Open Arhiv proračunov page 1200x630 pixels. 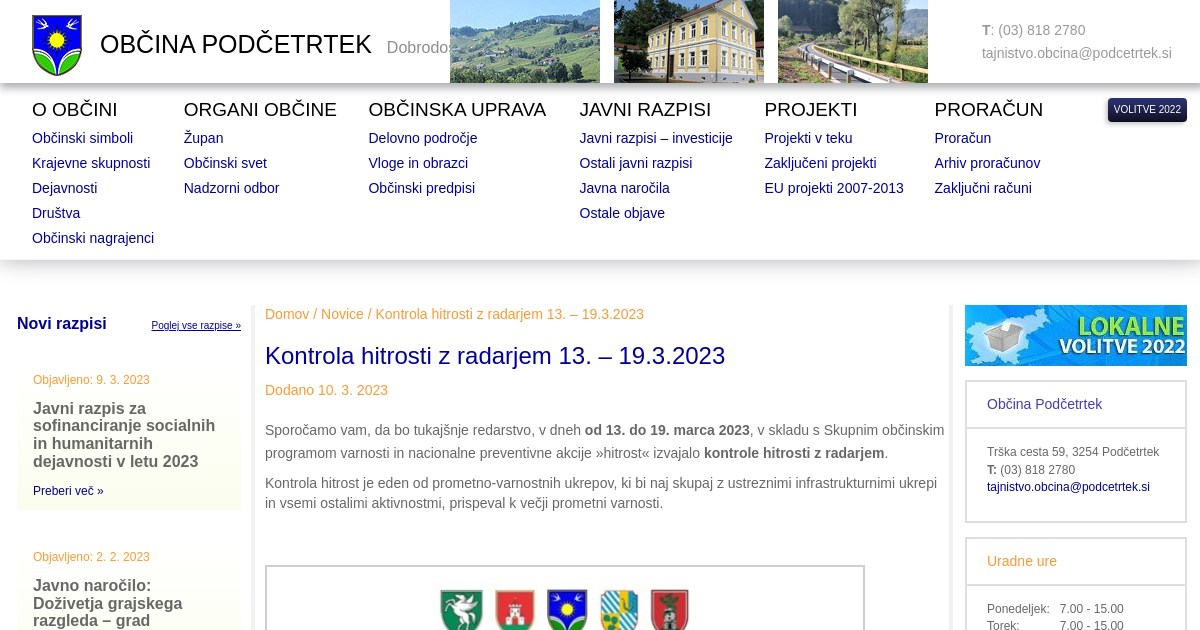point(987,163)
